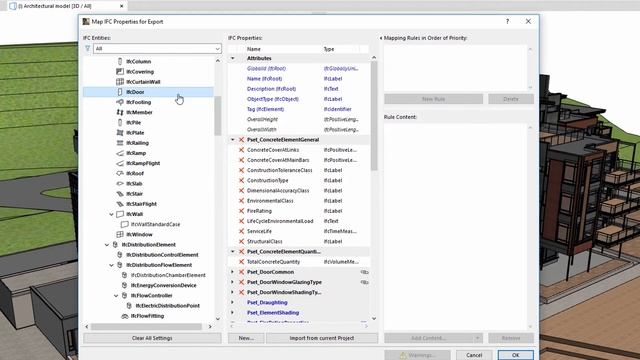Select the IfcWindow entity icon
The width and height of the screenshot is (640, 360).
click(x=120, y=234)
